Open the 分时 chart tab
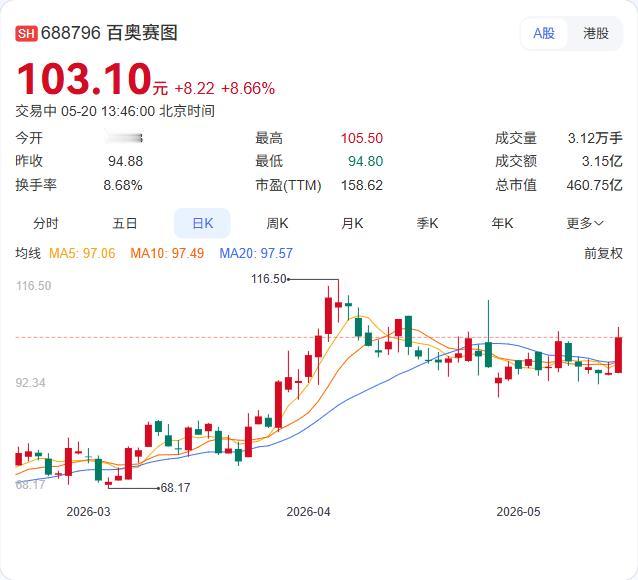Screen dimensions: 638x580 point(46,223)
